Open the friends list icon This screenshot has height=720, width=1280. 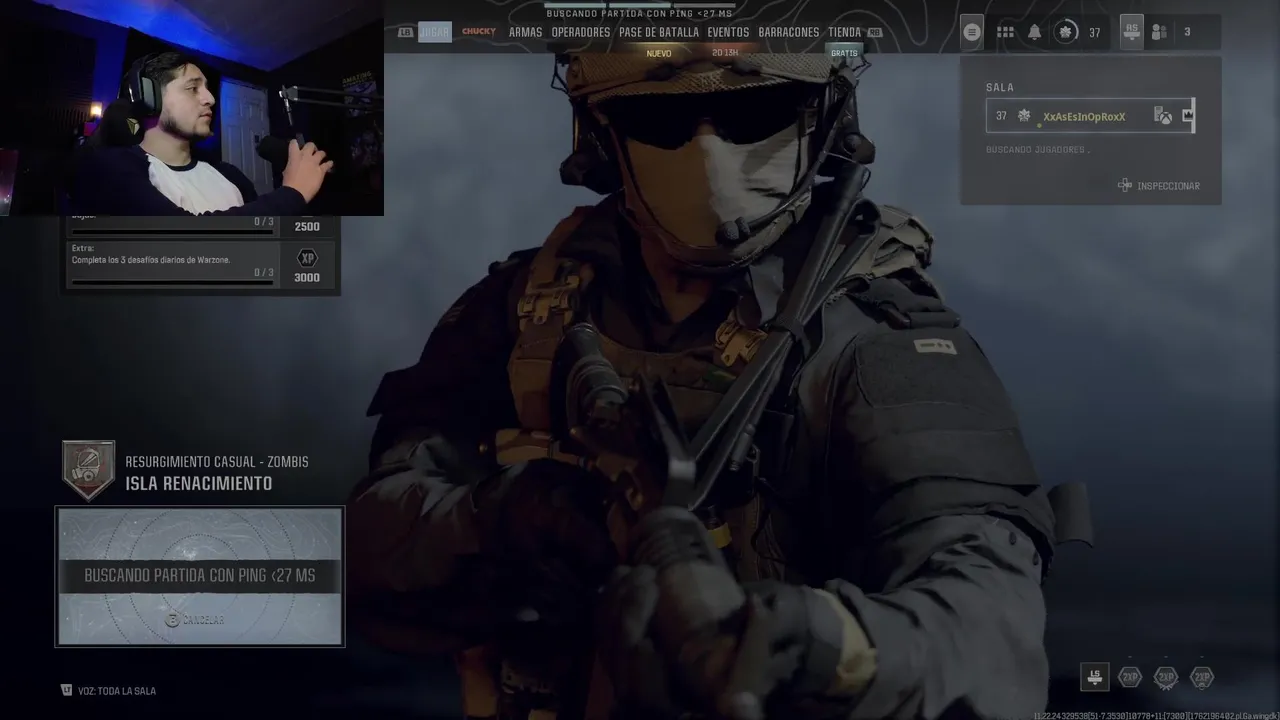click(1160, 32)
